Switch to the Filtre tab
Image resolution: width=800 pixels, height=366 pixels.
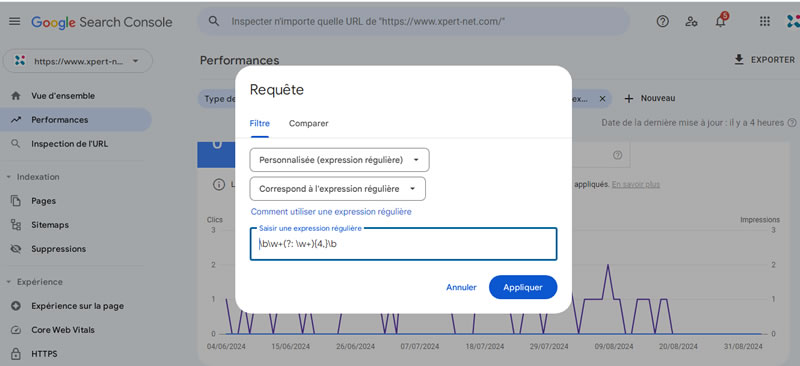259,124
